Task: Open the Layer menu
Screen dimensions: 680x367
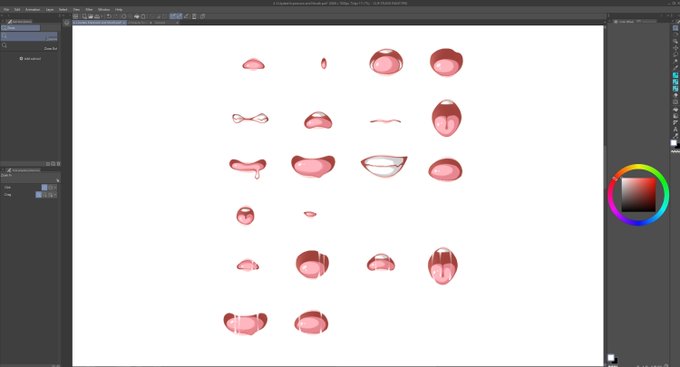Action: (x=50, y=10)
